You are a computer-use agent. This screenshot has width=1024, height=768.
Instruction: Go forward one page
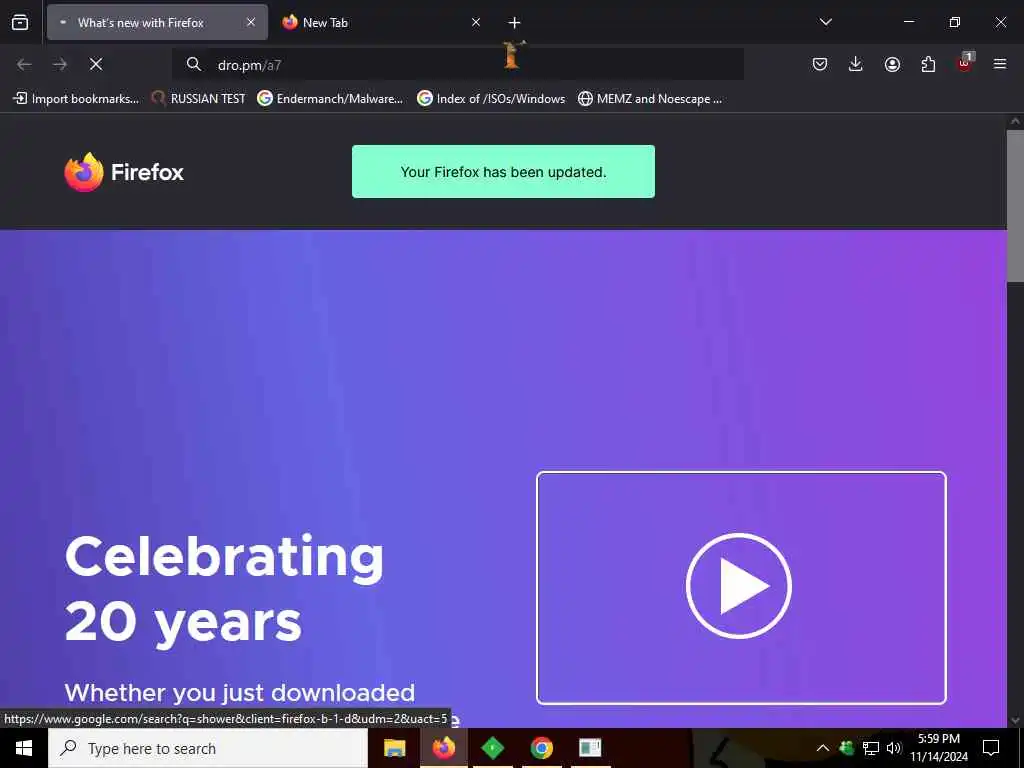(x=59, y=64)
